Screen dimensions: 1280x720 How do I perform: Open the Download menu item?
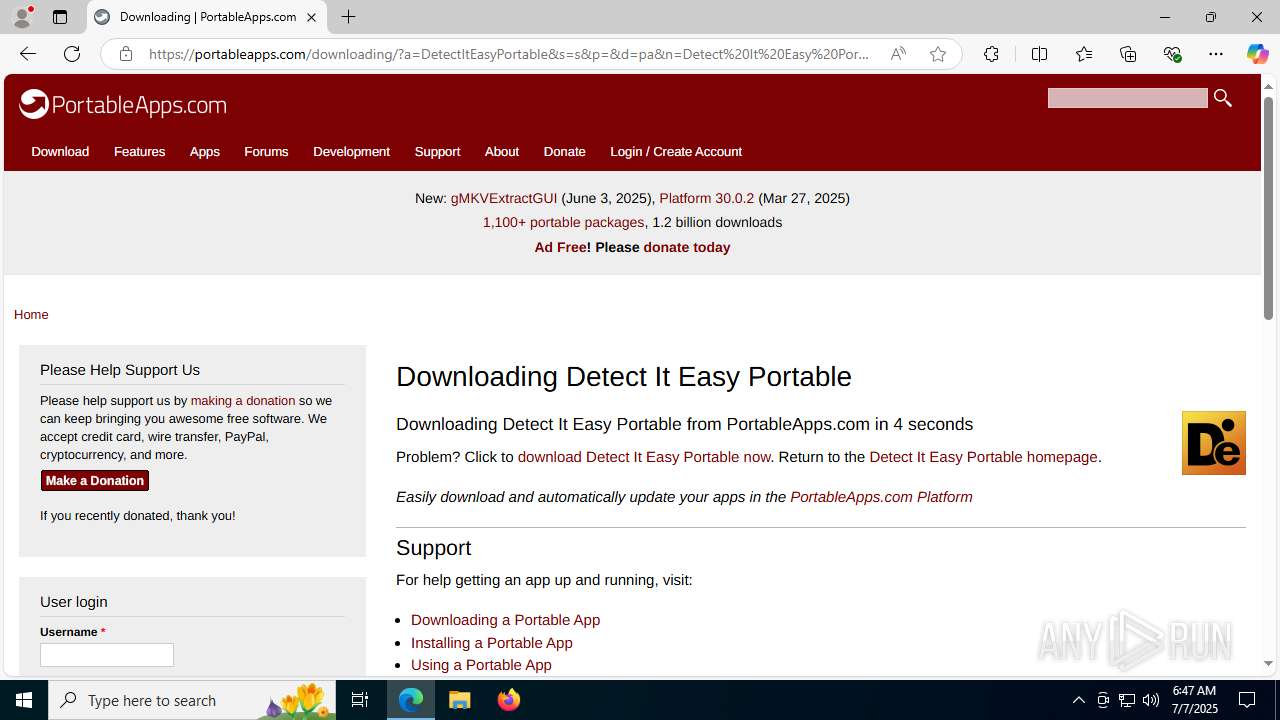[60, 152]
